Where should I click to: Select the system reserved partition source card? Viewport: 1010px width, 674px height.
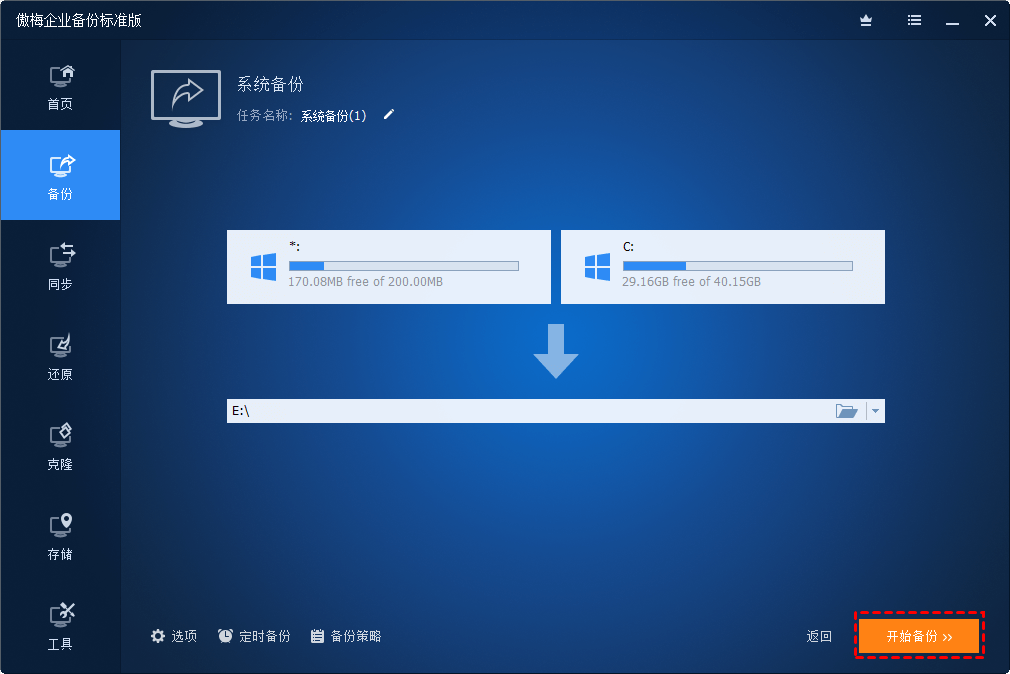coord(388,267)
